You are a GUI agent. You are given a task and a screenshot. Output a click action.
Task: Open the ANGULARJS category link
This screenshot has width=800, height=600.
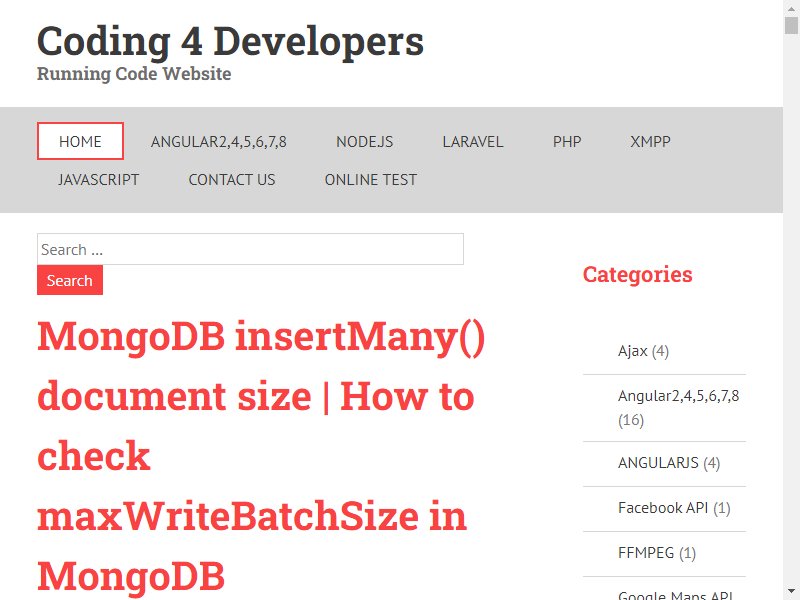point(658,463)
